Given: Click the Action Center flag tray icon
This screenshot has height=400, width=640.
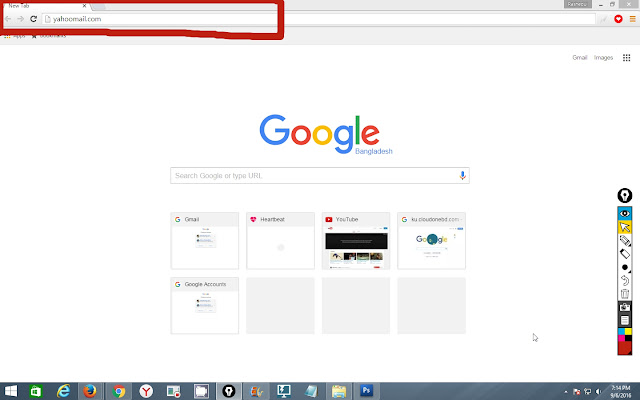Looking at the screenshot, I should pos(577,392).
